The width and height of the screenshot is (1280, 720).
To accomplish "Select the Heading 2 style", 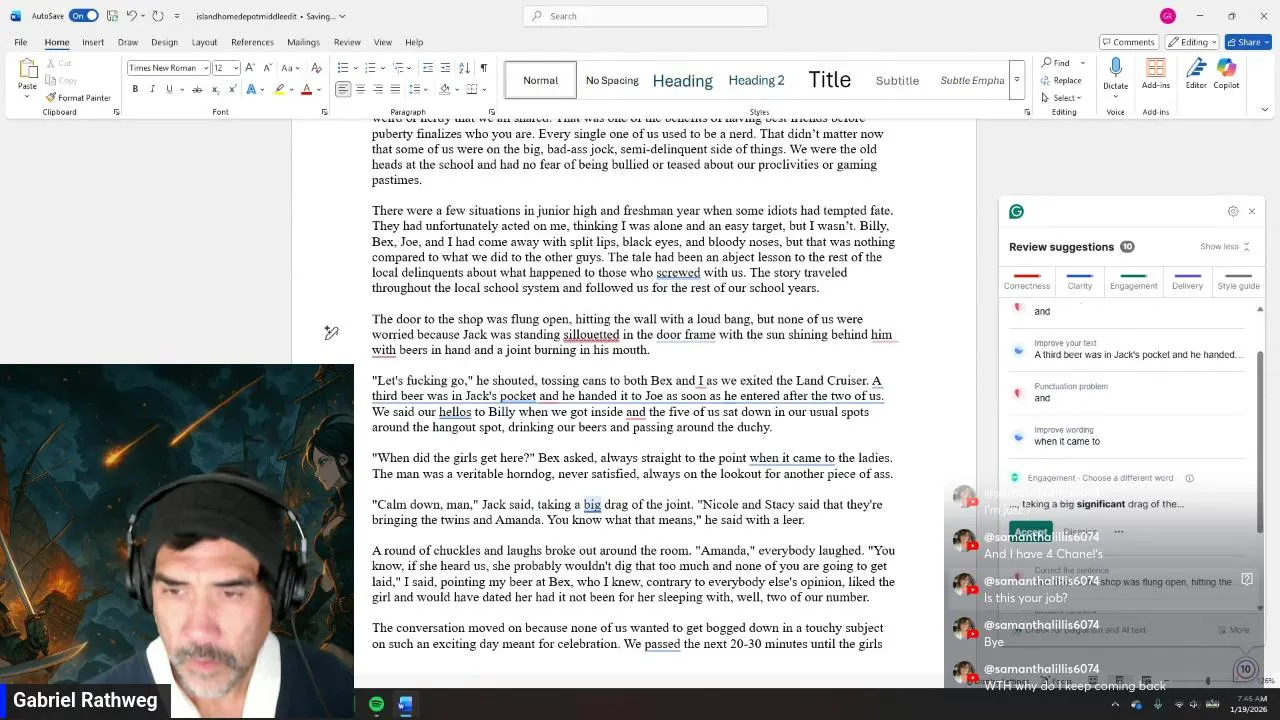I will click(756, 80).
